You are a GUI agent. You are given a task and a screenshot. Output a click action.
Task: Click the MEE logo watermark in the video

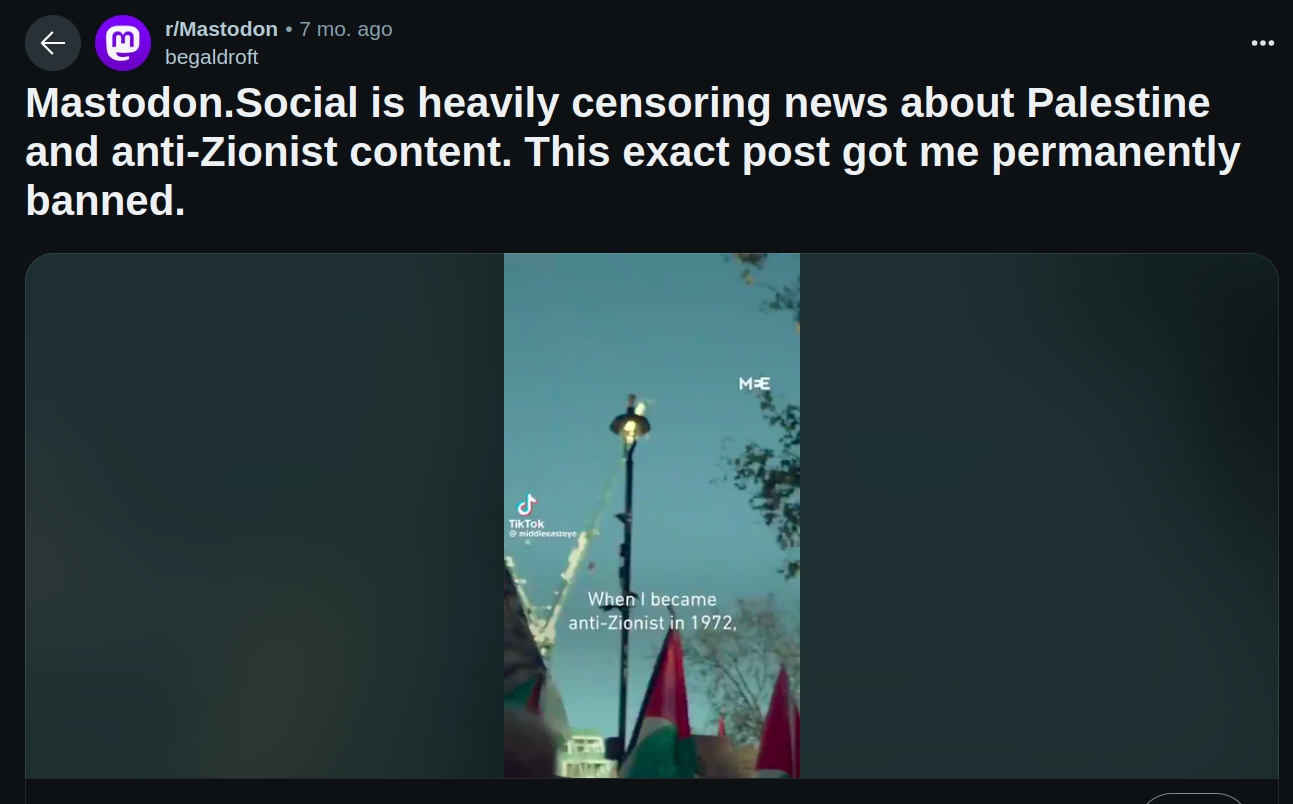(x=755, y=384)
